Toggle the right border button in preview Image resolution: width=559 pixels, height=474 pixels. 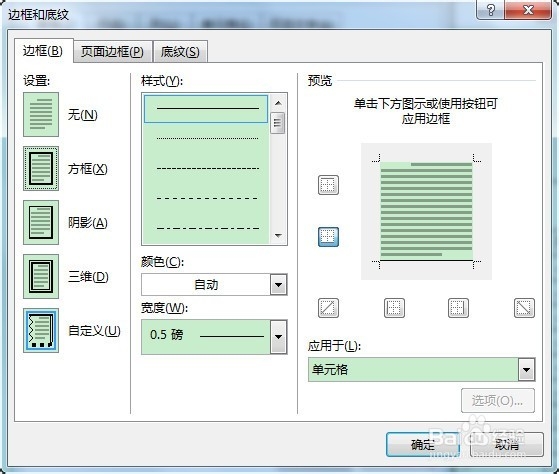[458, 308]
